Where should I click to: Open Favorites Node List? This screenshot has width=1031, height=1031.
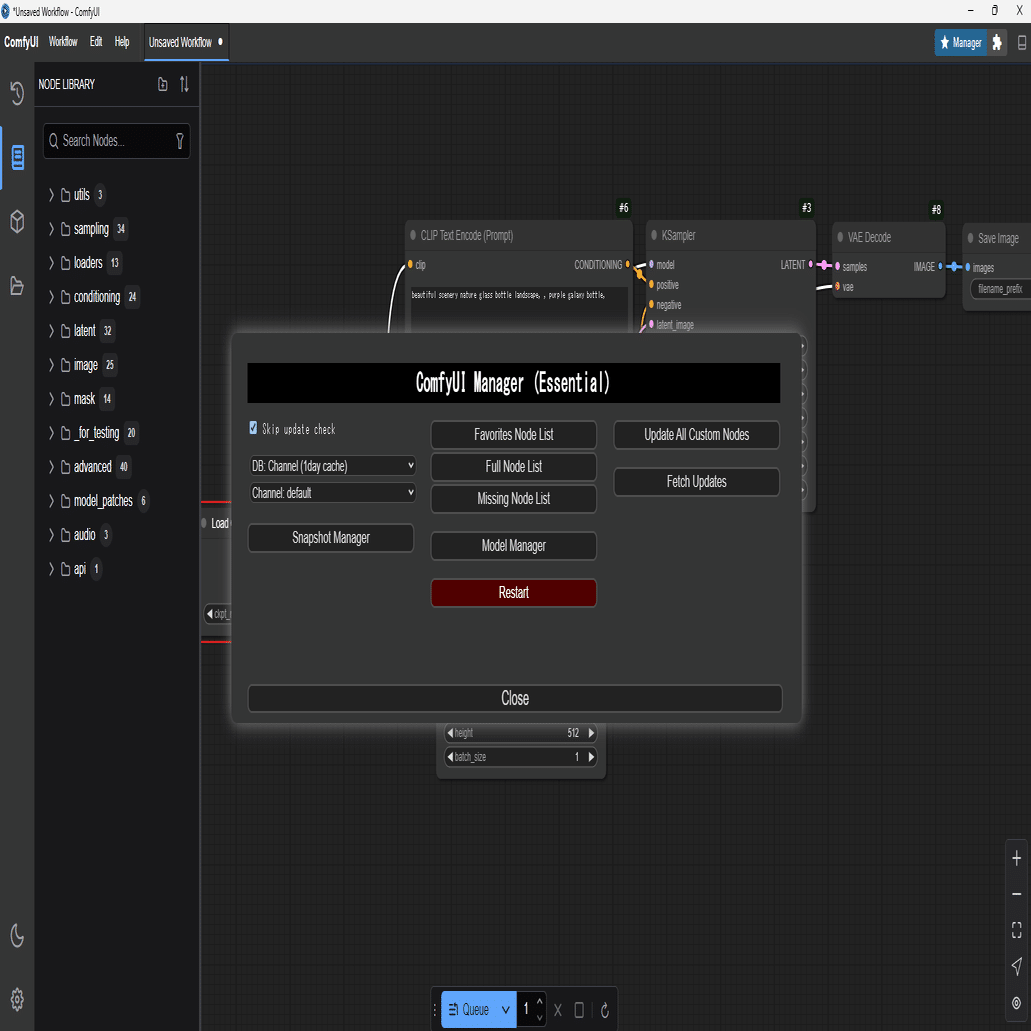(x=514, y=435)
